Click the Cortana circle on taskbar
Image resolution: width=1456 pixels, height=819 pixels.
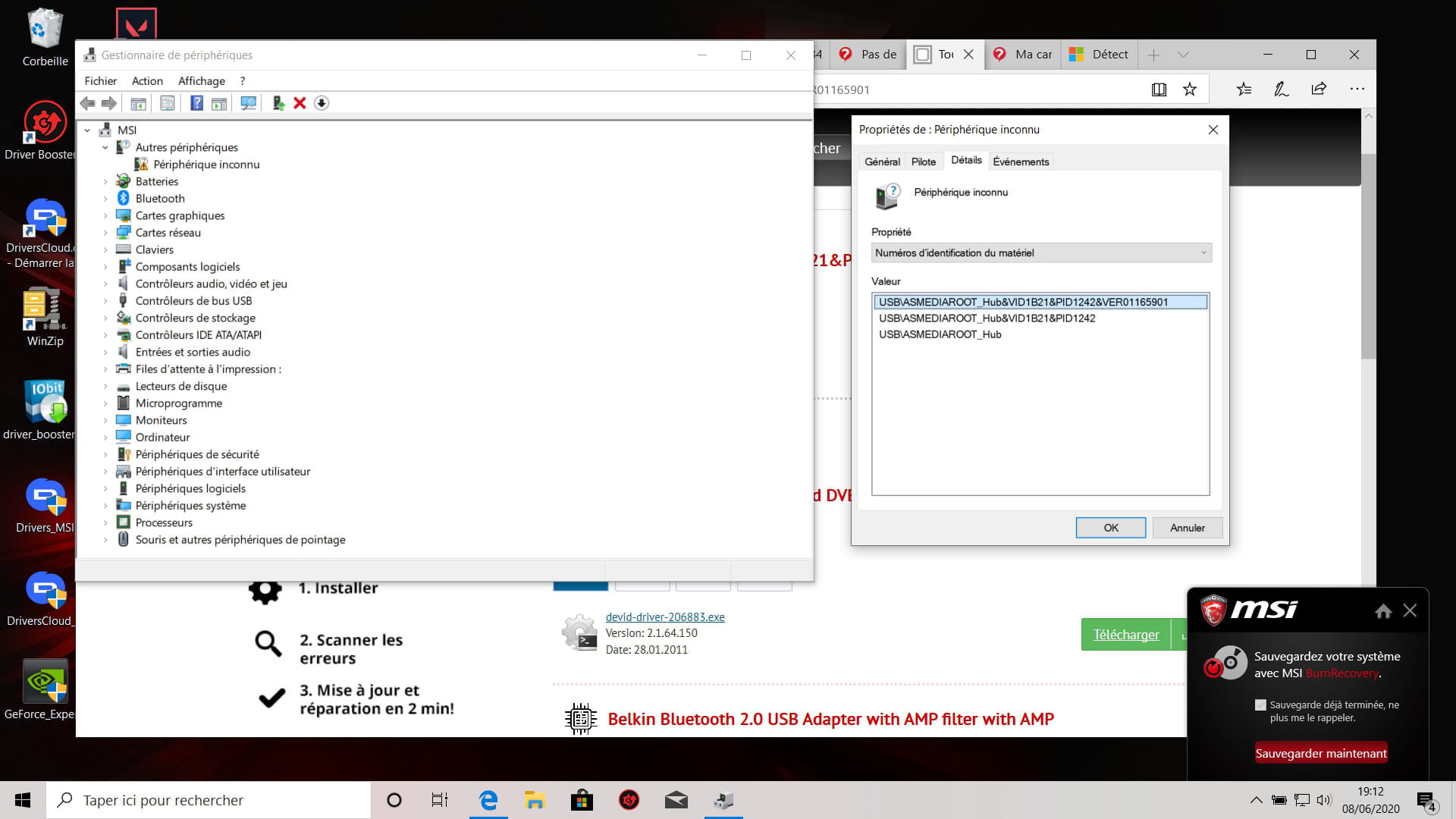pyautogui.click(x=394, y=800)
